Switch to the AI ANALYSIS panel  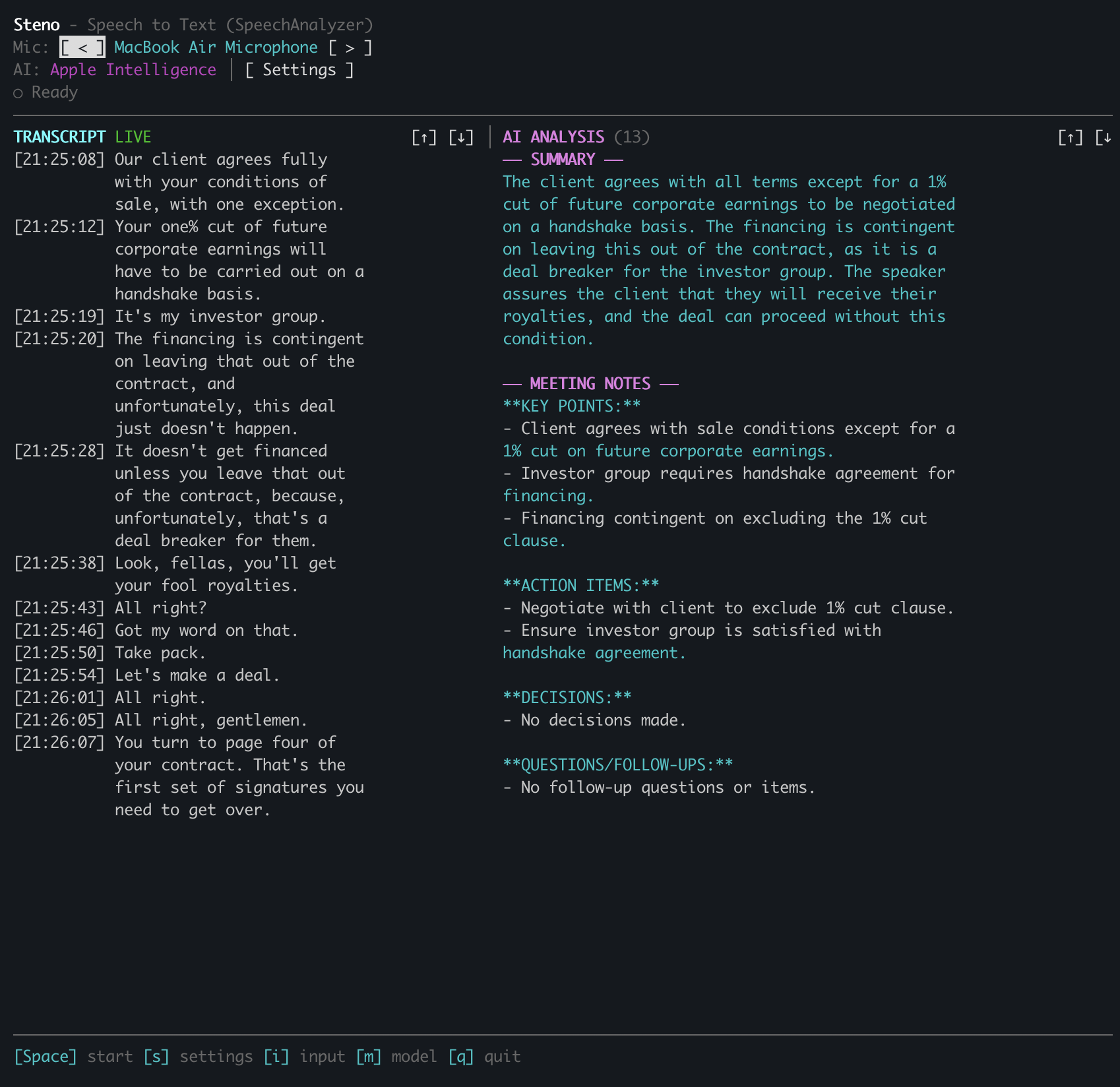click(x=552, y=137)
